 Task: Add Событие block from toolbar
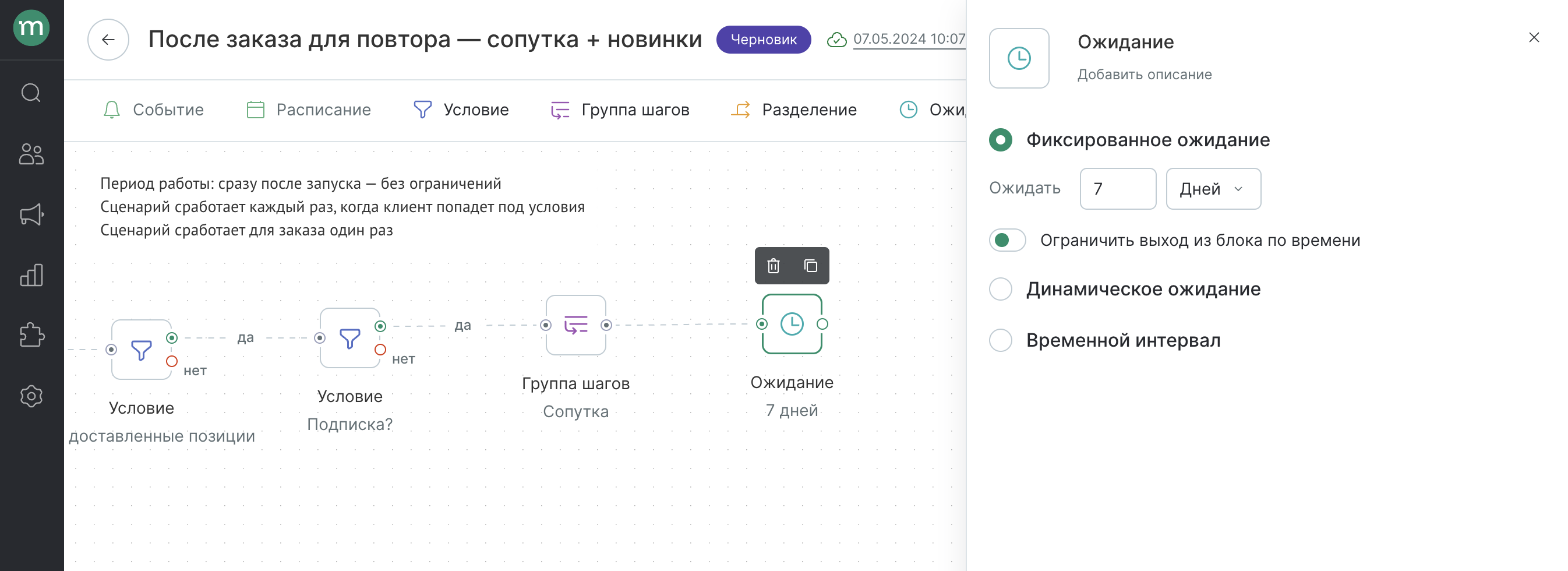point(153,110)
